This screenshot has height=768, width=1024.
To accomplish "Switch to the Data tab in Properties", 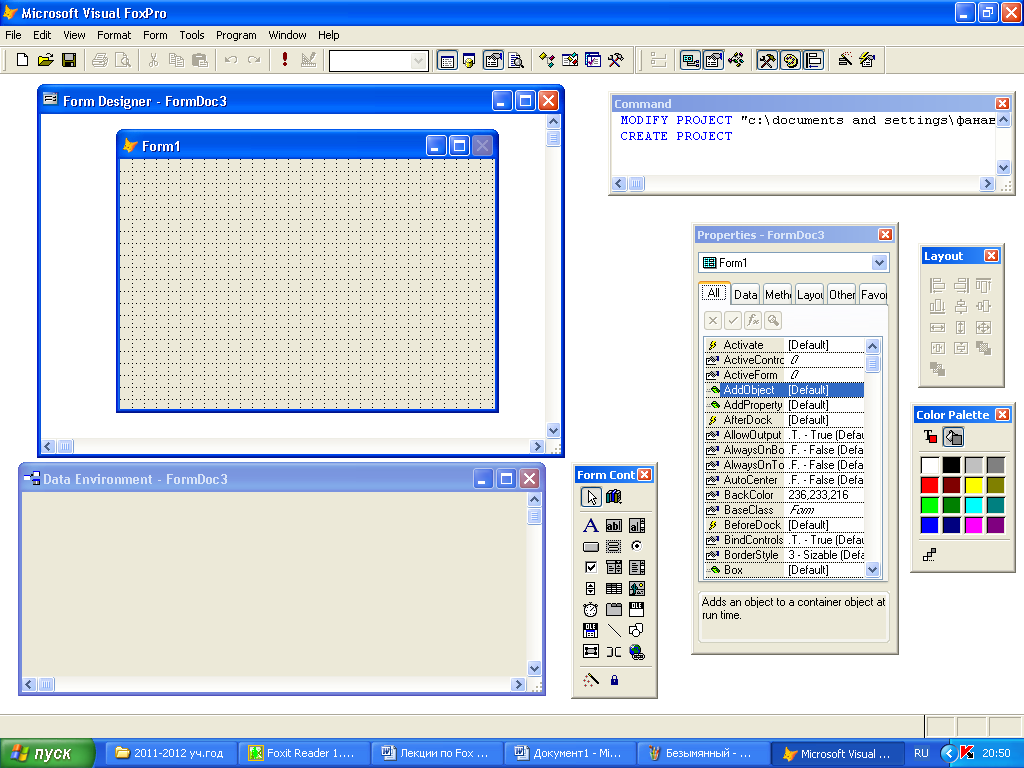I will coord(745,295).
